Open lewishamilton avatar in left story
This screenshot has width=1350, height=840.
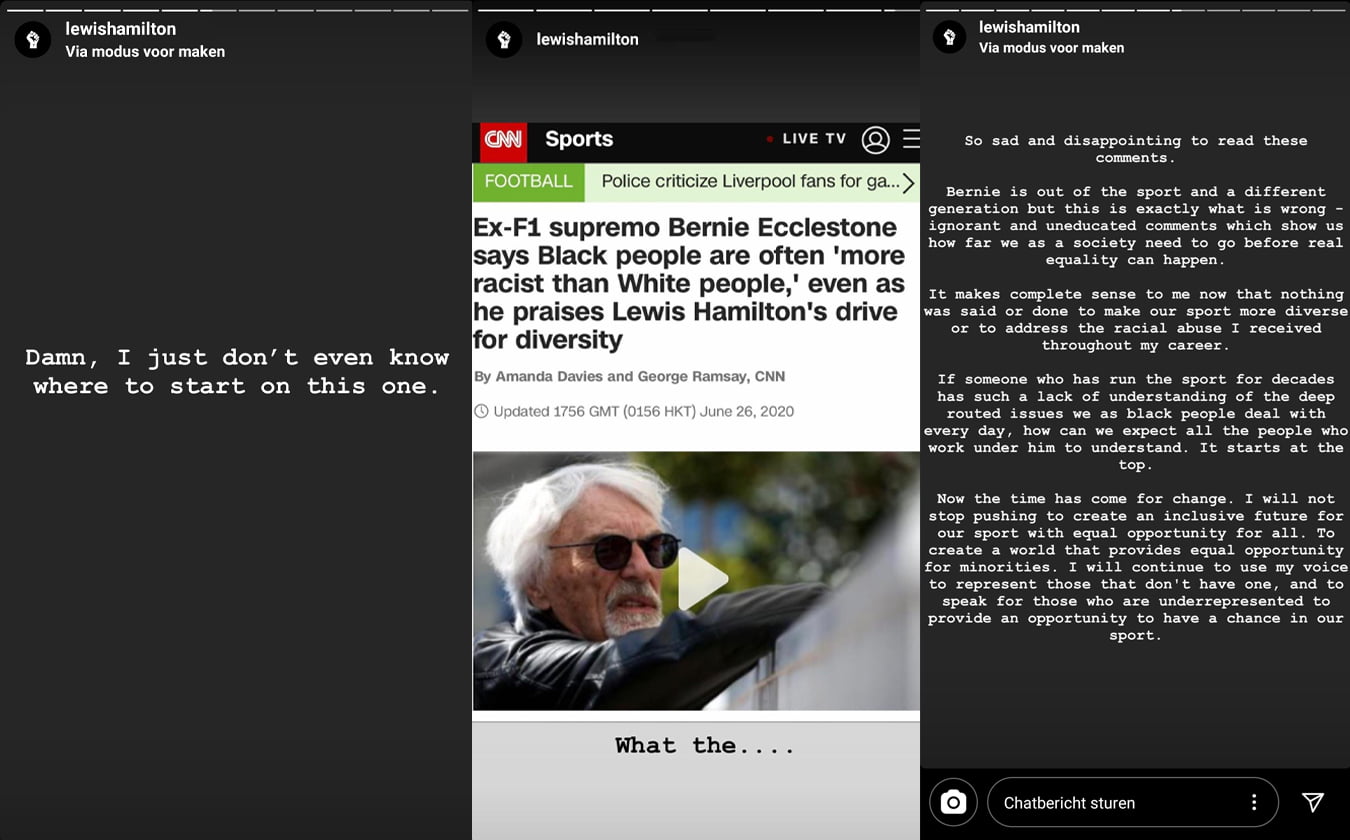pyautogui.click(x=33, y=40)
